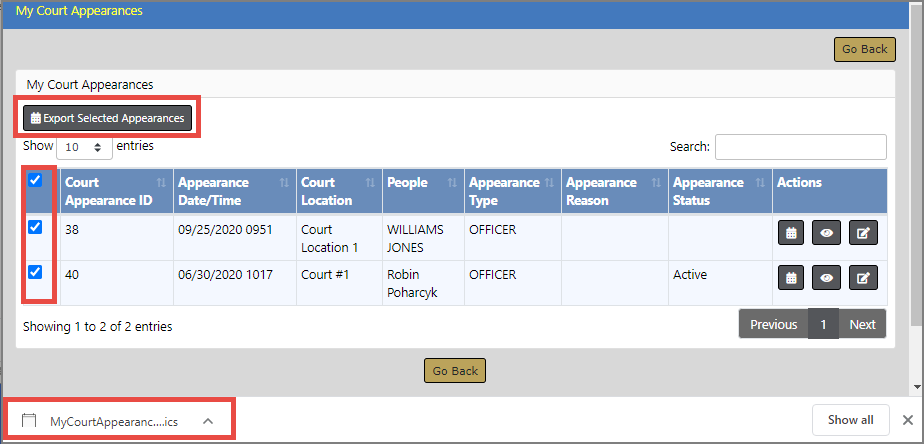
Task: Edit court appearance 38
Action: (x=863, y=233)
